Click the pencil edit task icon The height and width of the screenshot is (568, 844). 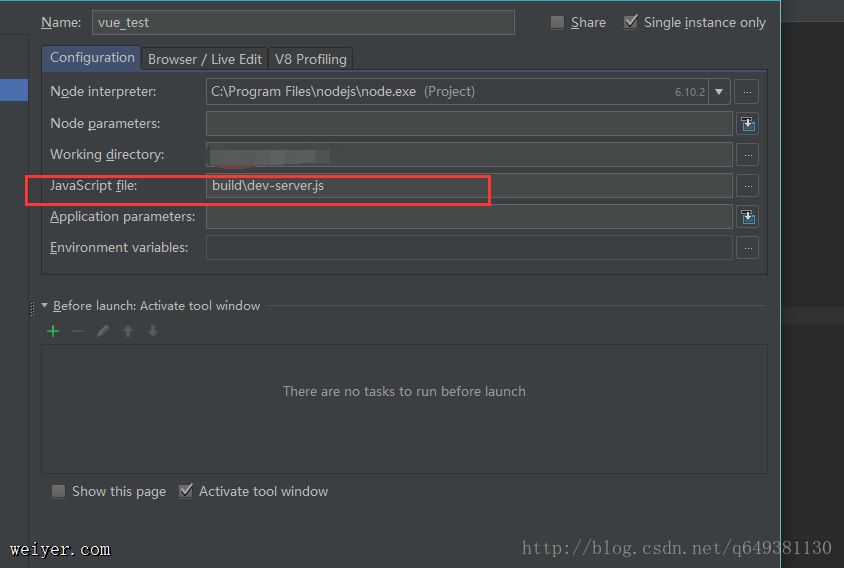click(x=103, y=331)
